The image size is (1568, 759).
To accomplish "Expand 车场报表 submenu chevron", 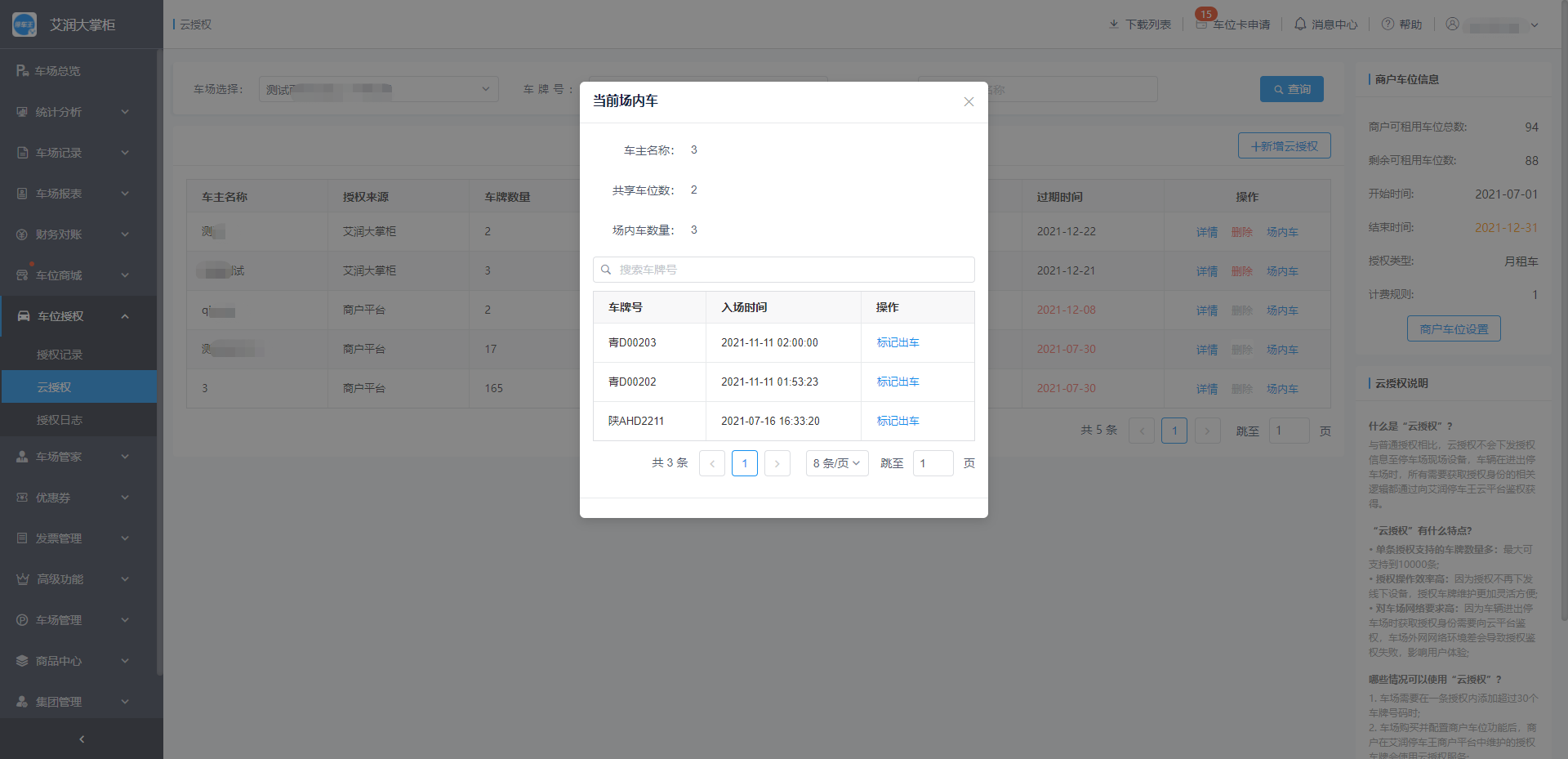I will [x=125, y=194].
